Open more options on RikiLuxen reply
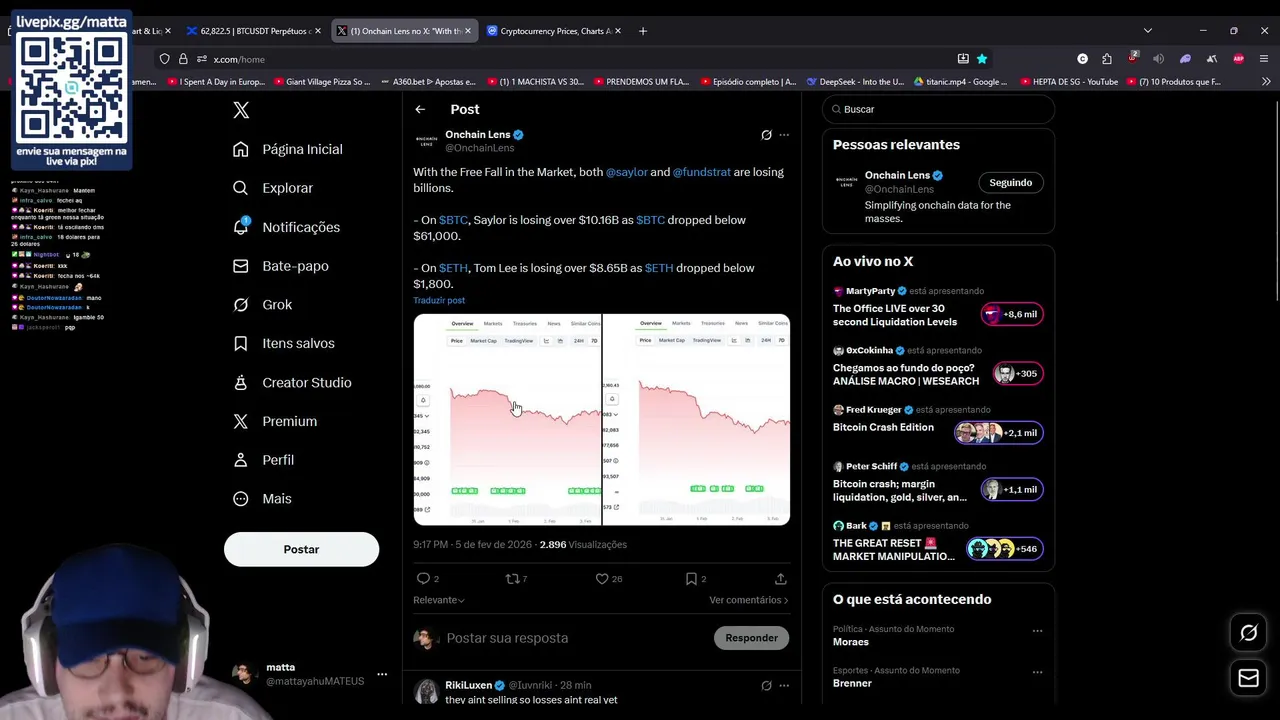The height and width of the screenshot is (720, 1280). click(784, 686)
